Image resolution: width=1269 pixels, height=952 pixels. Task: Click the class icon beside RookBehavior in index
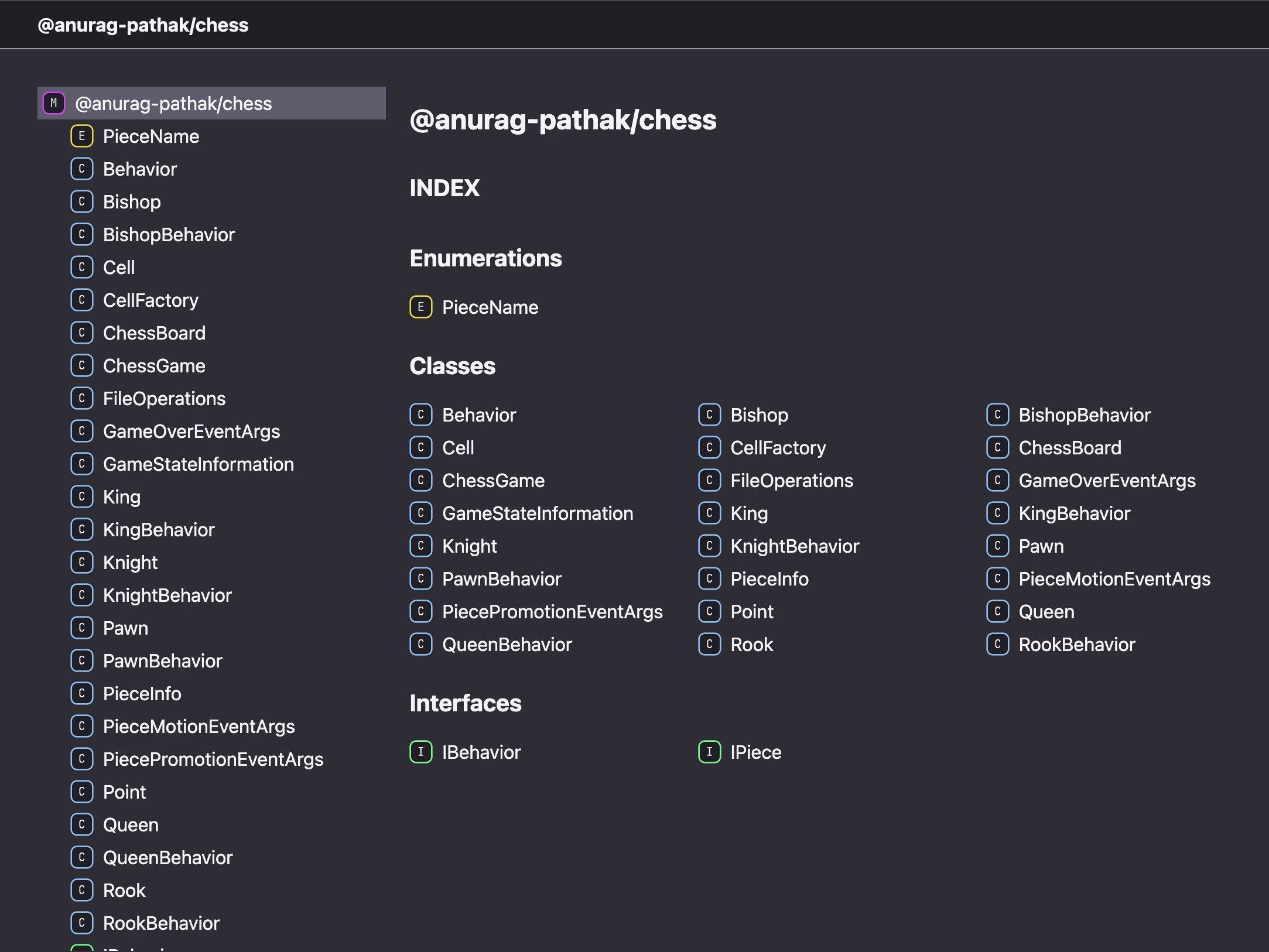[997, 645]
